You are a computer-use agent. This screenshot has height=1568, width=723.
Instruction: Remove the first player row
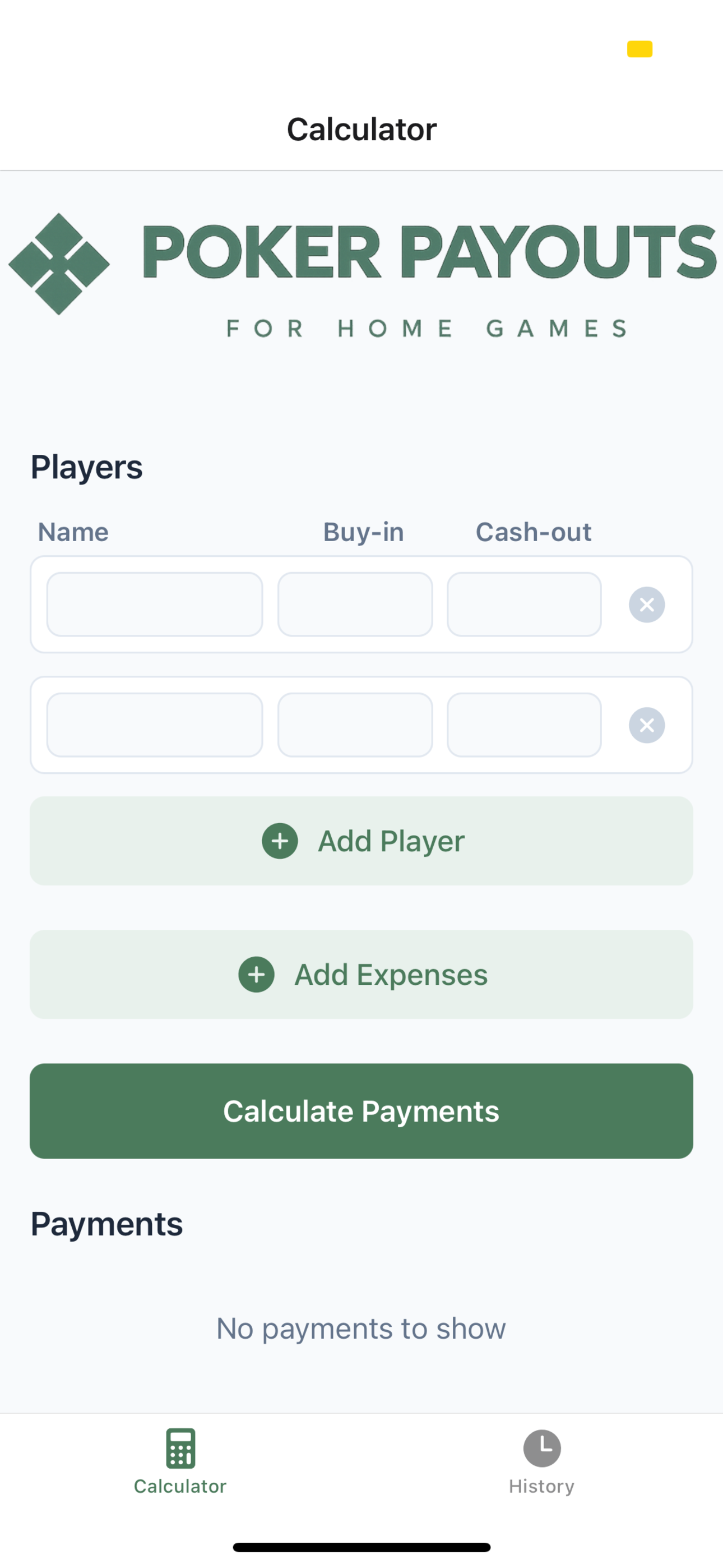click(646, 605)
